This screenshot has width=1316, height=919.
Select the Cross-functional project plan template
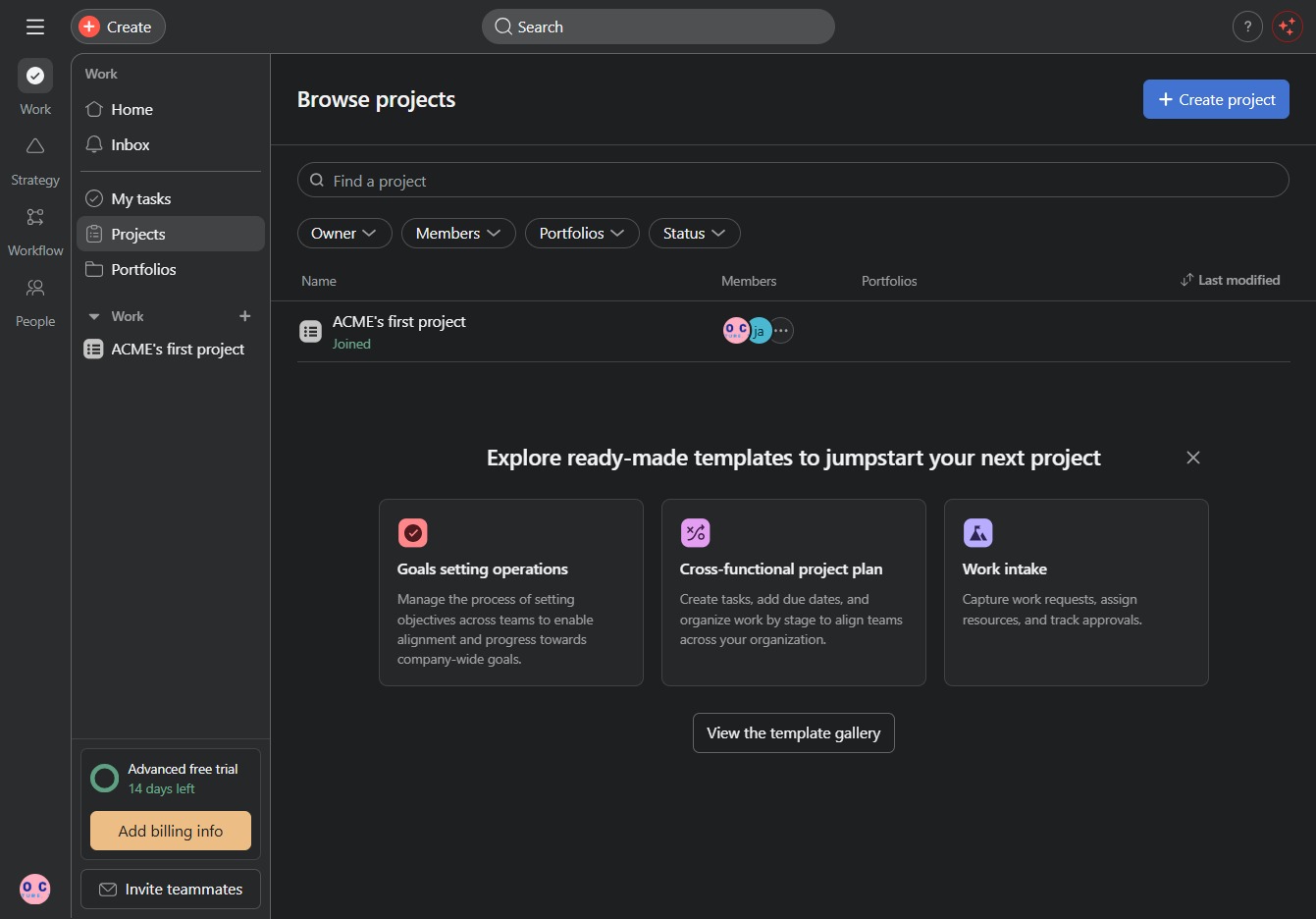coord(794,592)
